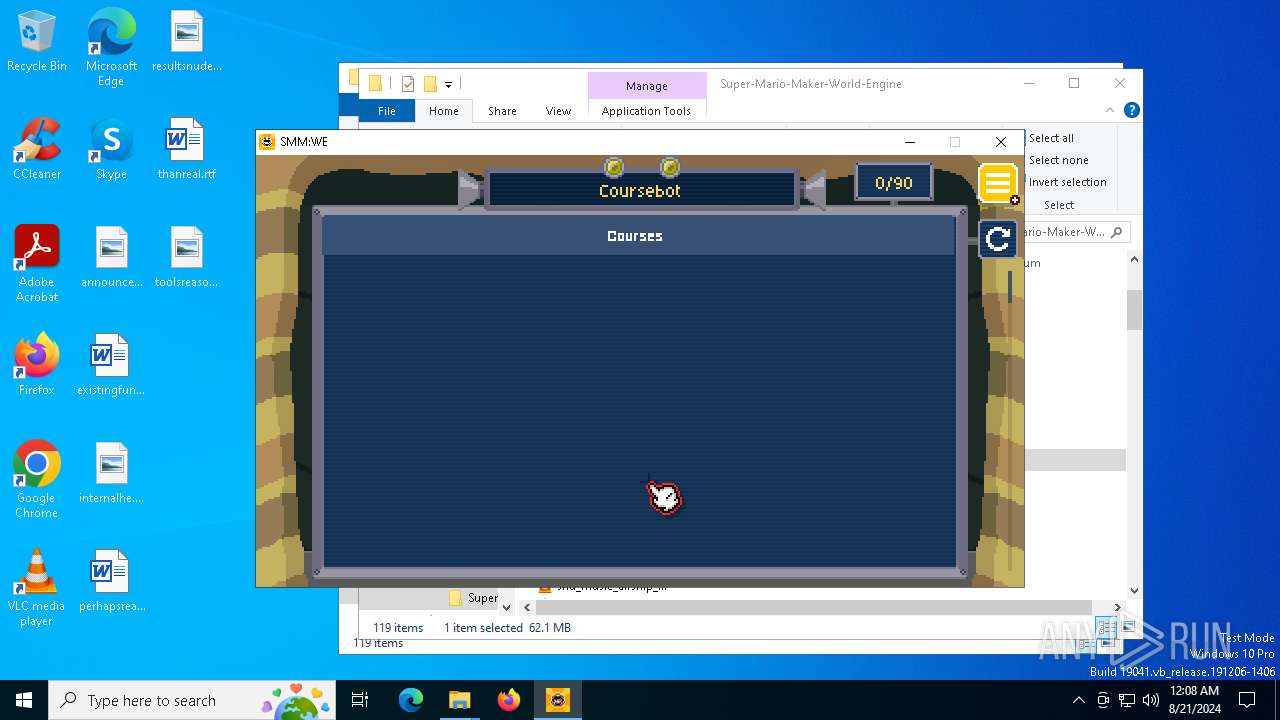Open resultsnude image file on desktop

pyautogui.click(x=187, y=42)
